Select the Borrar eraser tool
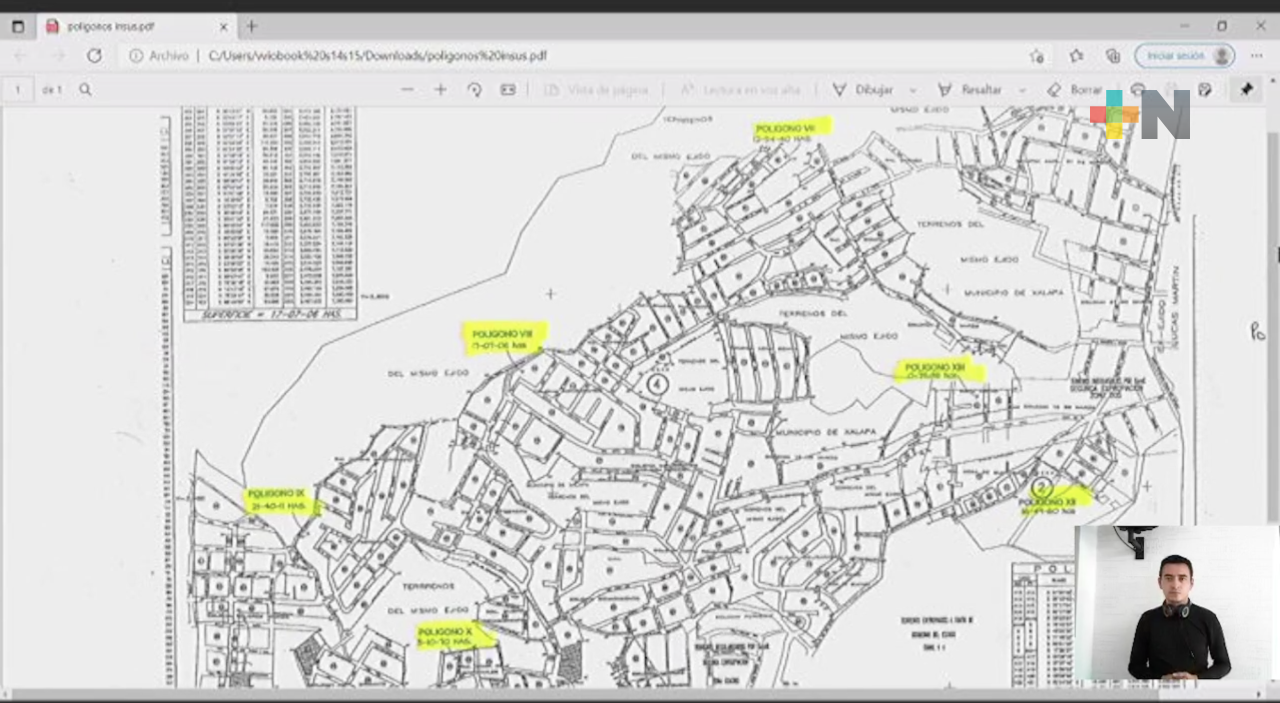 pos(1074,90)
